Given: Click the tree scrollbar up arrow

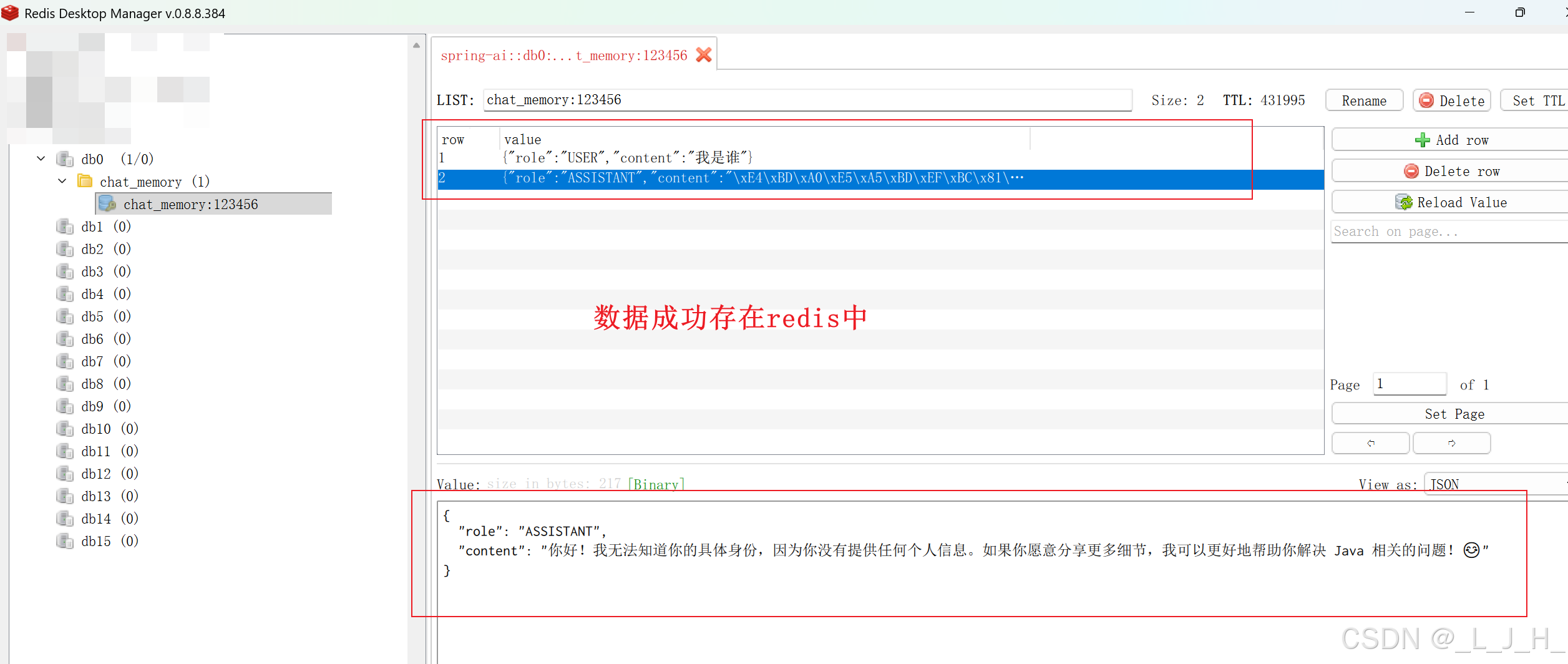Looking at the screenshot, I should tap(416, 45).
